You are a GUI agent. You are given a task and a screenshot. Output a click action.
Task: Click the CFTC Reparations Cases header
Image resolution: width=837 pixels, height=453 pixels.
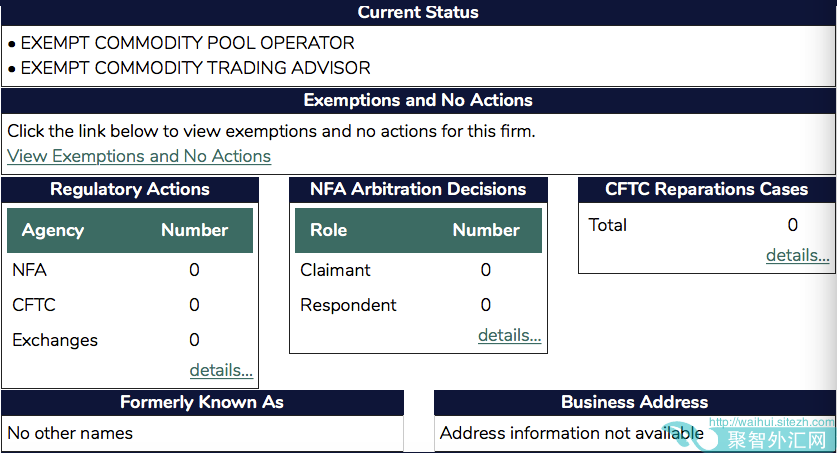pos(706,189)
